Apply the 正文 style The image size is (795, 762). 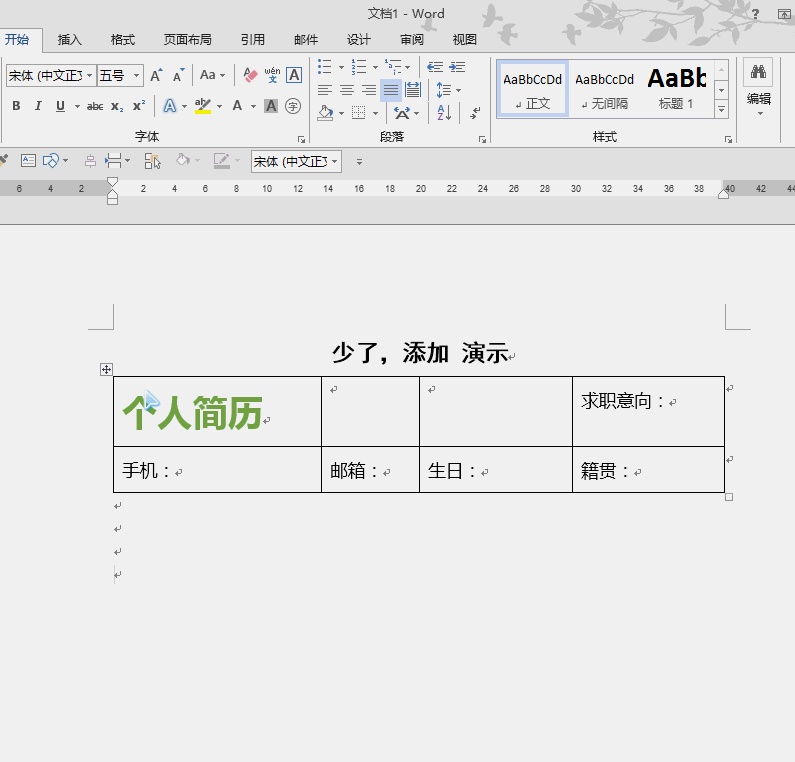click(x=532, y=90)
